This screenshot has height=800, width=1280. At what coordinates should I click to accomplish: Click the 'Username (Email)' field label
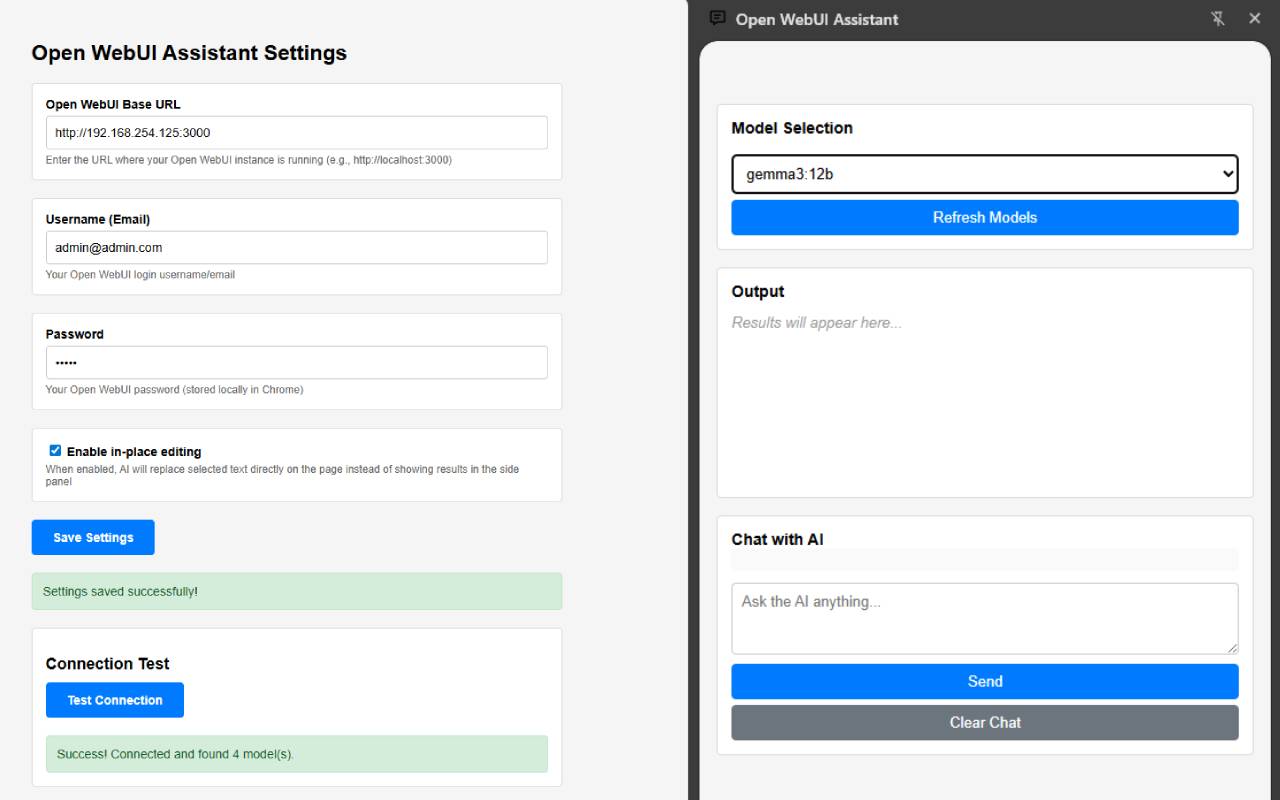click(98, 219)
